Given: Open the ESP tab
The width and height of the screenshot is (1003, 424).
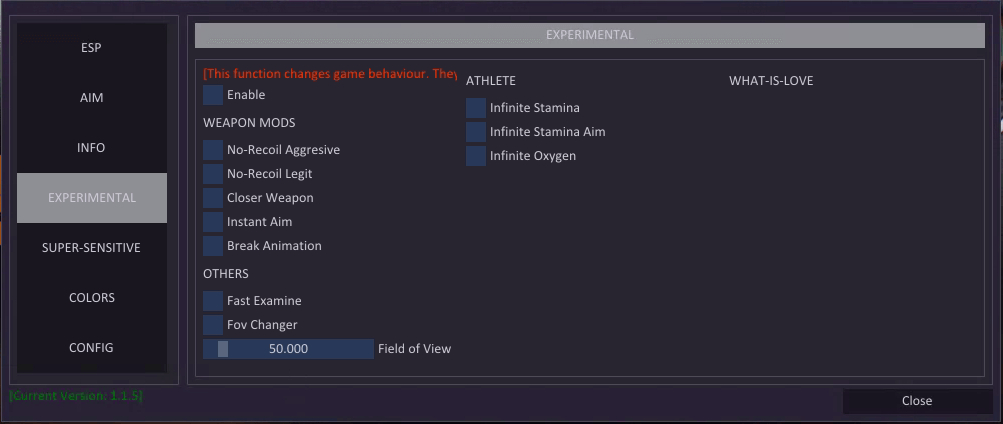Looking at the screenshot, I should (x=91, y=48).
